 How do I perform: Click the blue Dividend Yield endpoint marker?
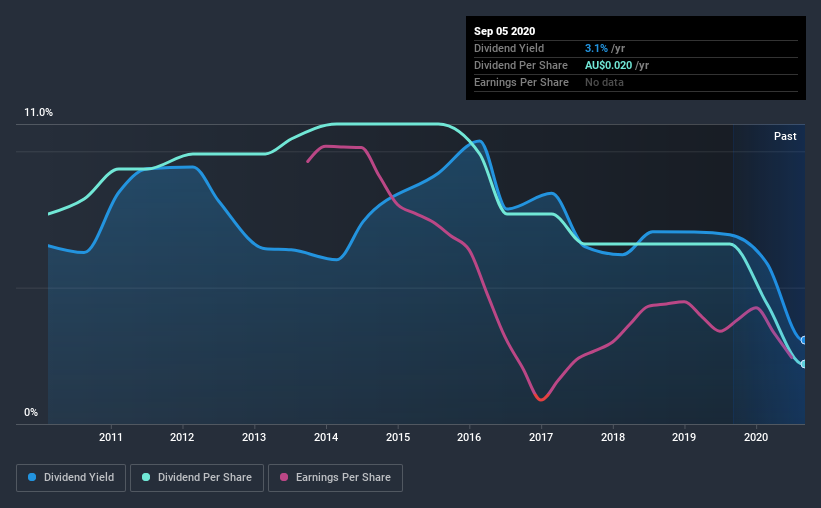803,340
